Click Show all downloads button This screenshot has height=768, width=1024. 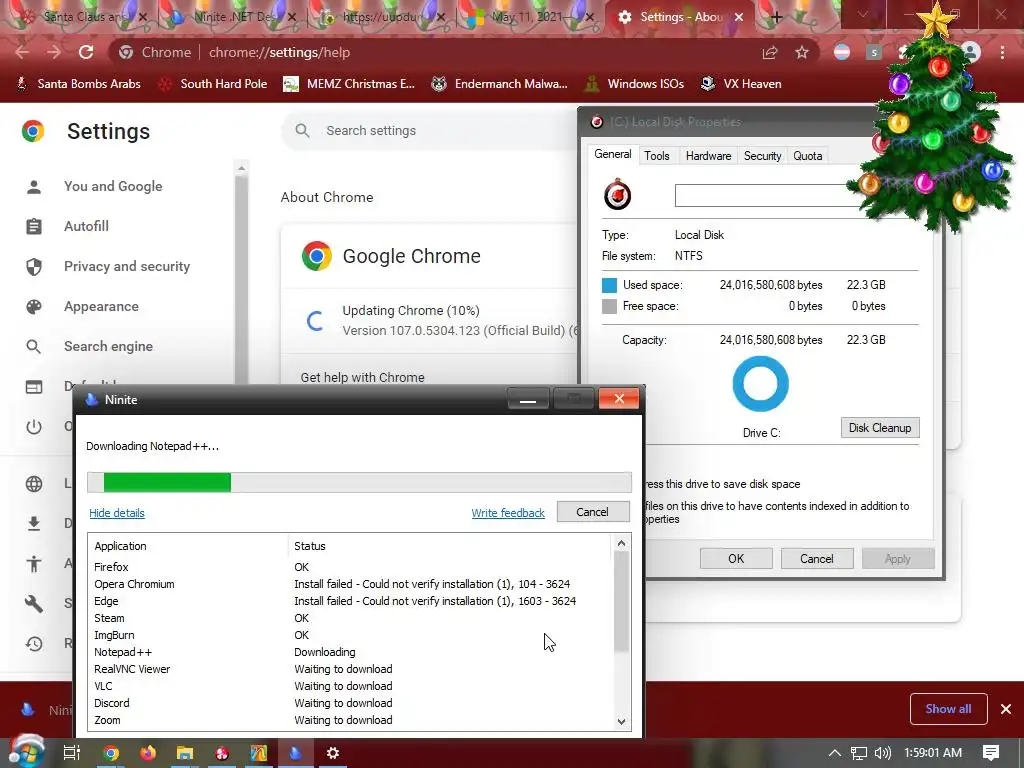[948, 709]
